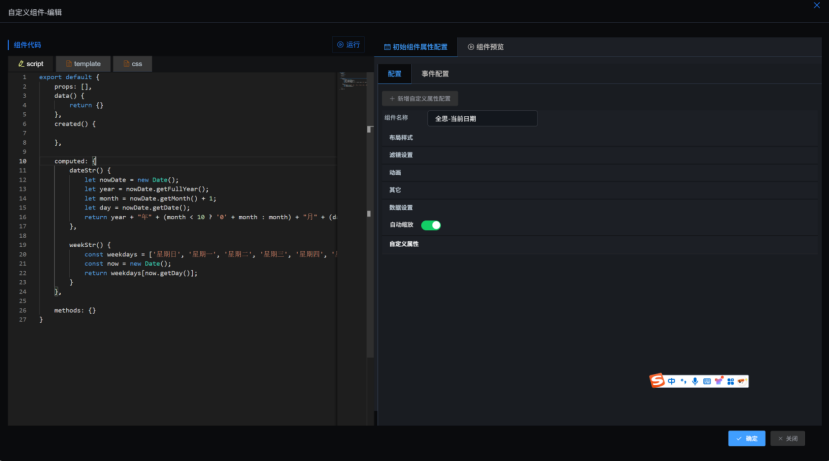The image size is (829, 461).
Task: Open the template code tab
Action: pos(83,64)
